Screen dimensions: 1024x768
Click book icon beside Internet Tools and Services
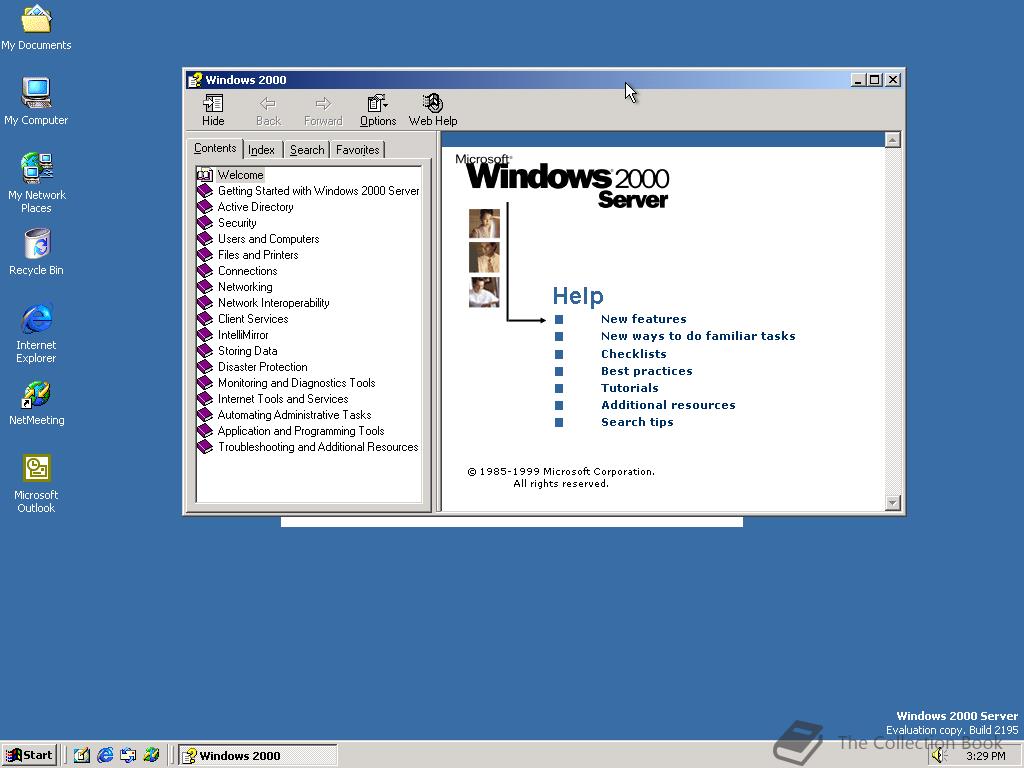[205, 399]
